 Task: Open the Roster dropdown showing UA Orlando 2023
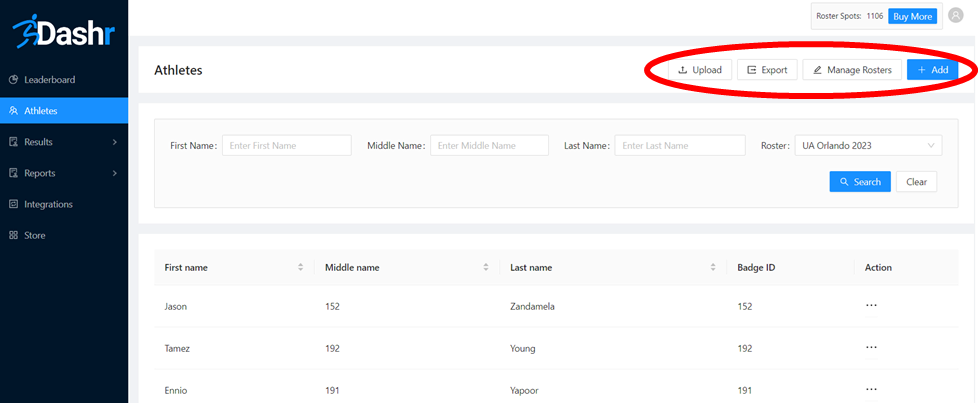(868, 146)
